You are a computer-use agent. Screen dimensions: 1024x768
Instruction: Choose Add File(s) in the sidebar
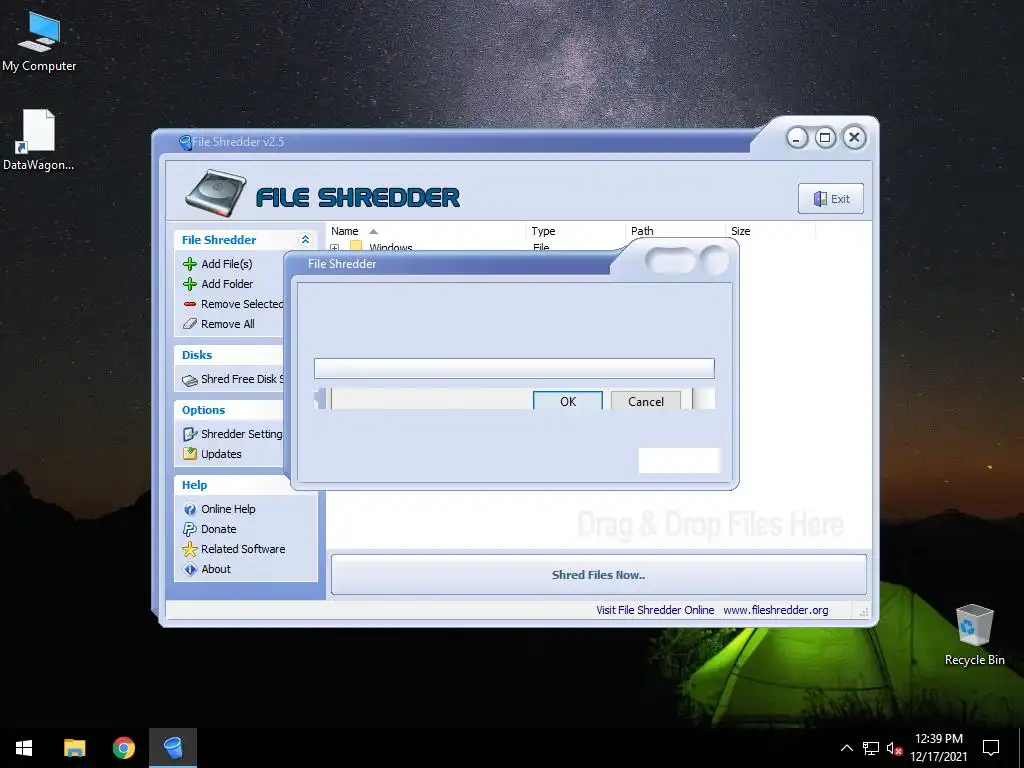(227, 264)
